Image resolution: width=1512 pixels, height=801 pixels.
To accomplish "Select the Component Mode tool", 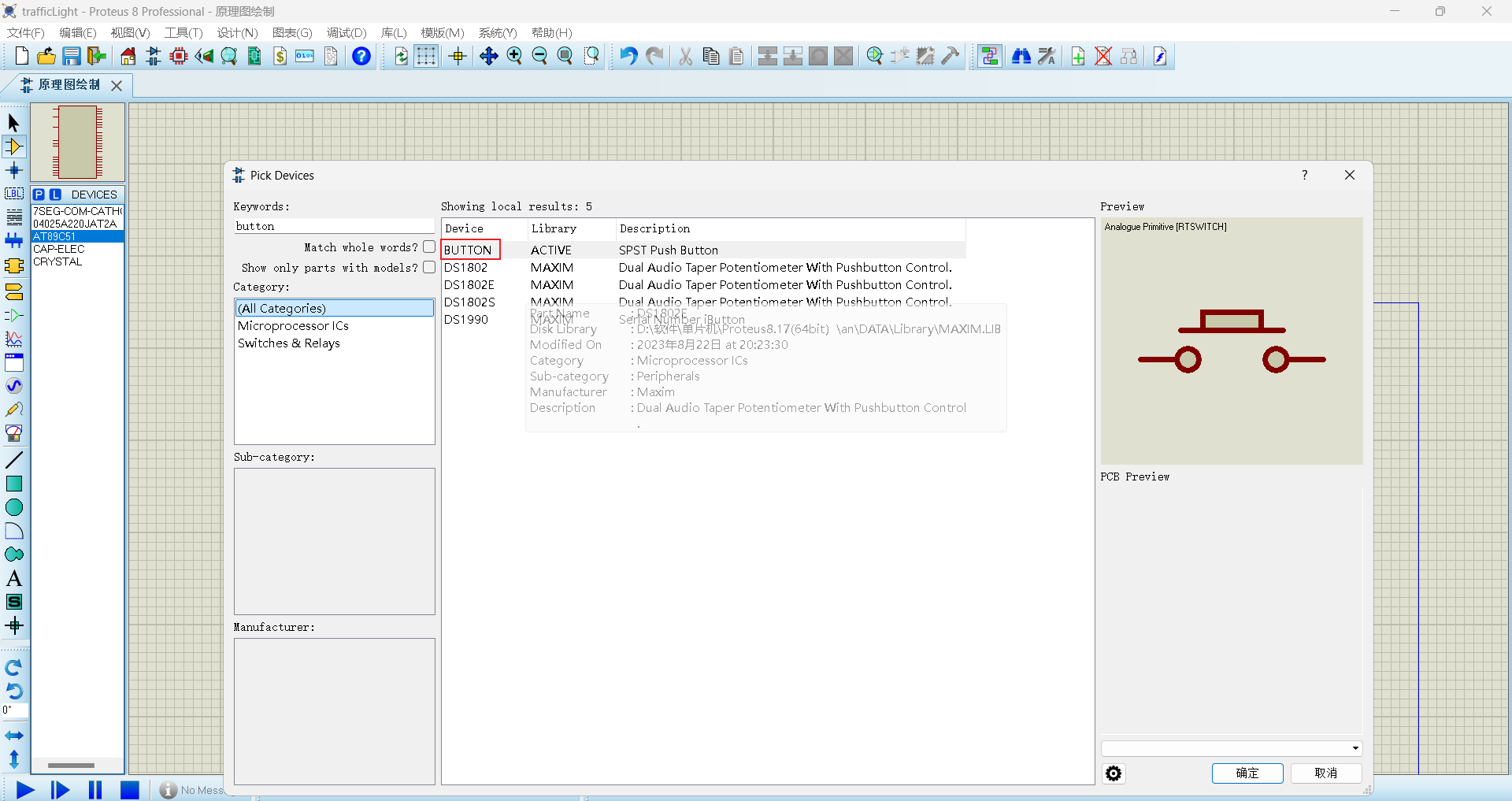I will tap(14, 146).
